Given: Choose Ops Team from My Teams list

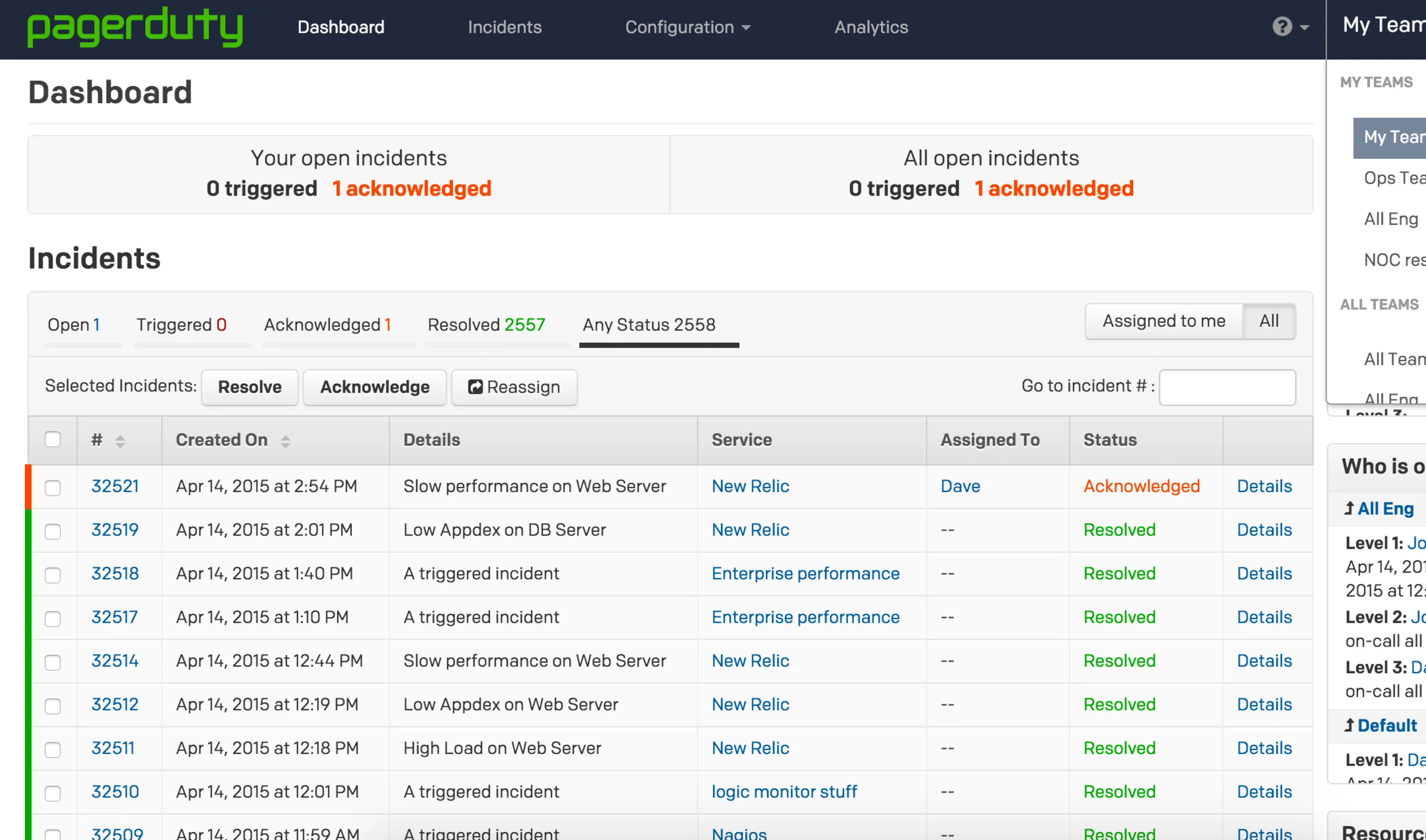Looking at the screenshot, I should point(1393,178).
